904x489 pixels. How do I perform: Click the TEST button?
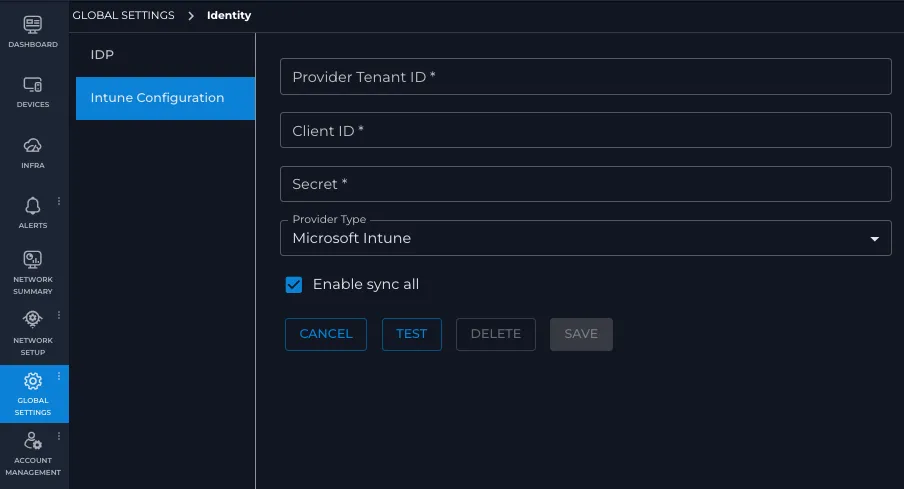pyautogui.click(x=412, y=334)
